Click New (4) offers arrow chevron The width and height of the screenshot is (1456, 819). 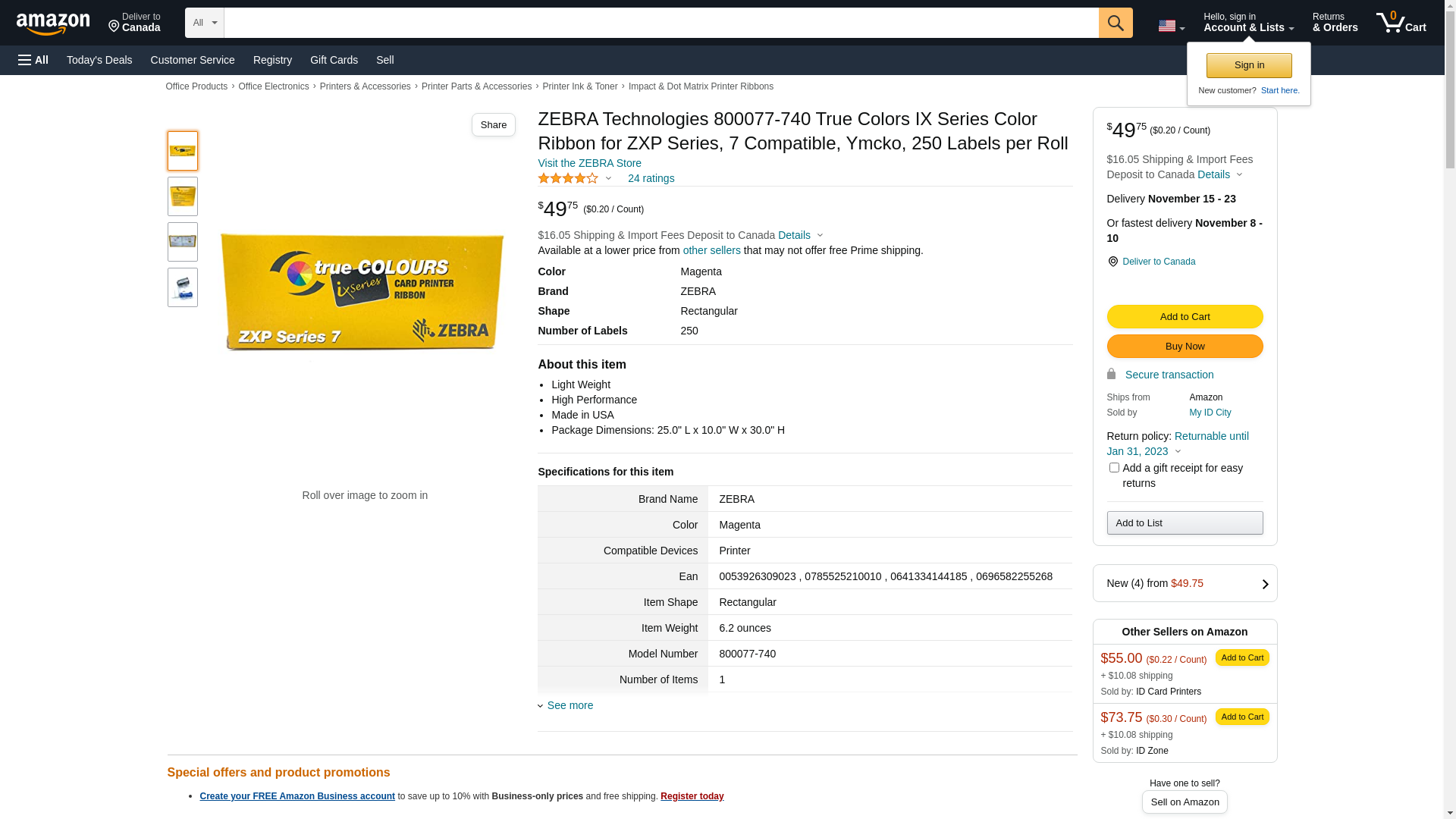[1264, 584]
